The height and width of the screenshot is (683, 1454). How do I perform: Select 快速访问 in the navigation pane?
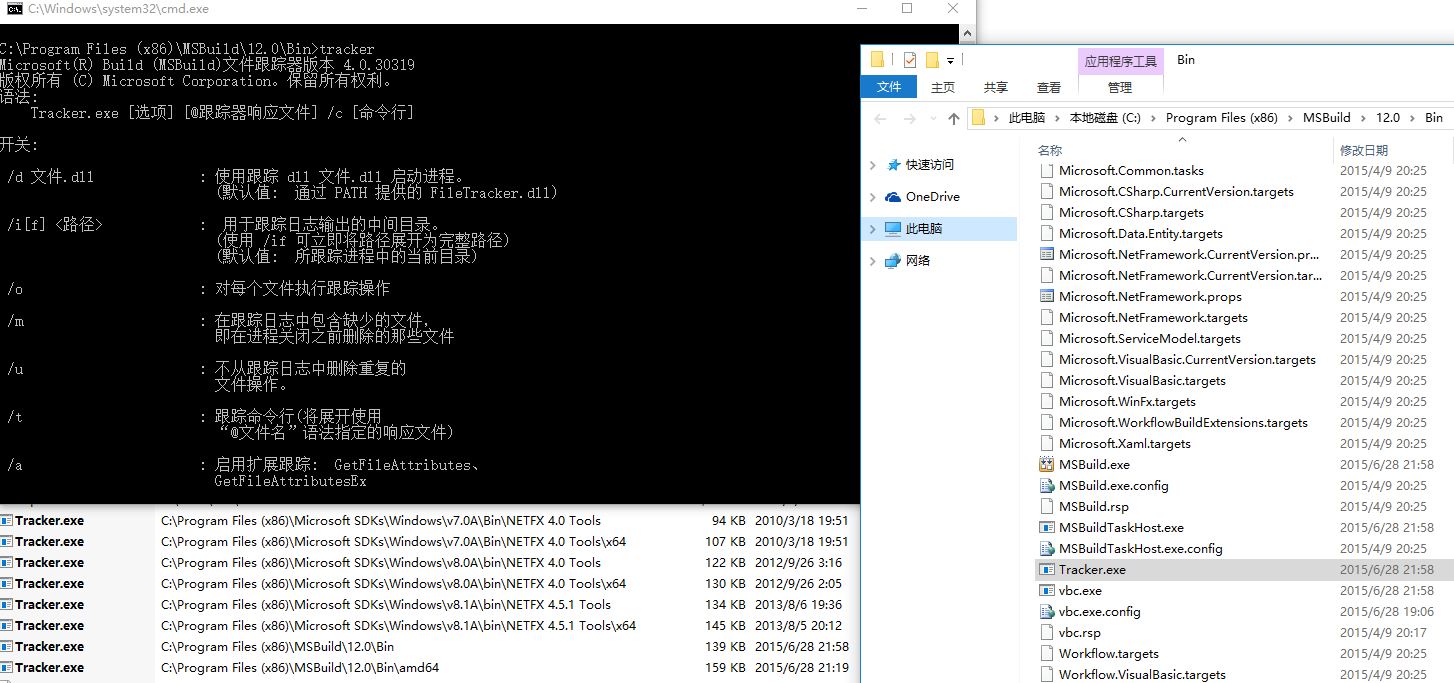pyautogui.click(x=930, y=165)
